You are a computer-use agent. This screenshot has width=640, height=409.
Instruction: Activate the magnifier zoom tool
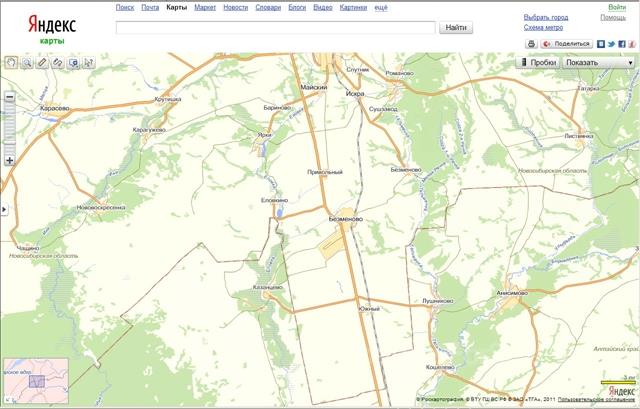[27, 62]
